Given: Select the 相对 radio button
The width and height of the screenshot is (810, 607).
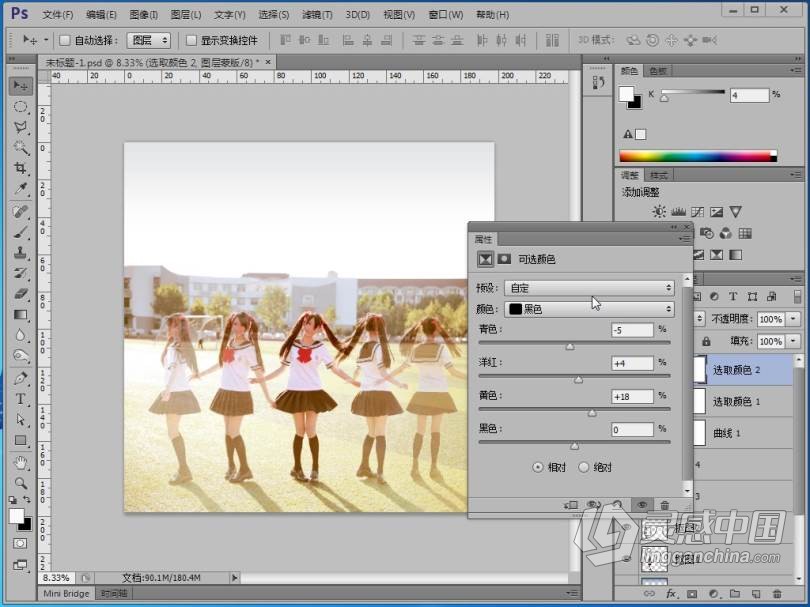Looking at the screenshot, I should (538, 468).
